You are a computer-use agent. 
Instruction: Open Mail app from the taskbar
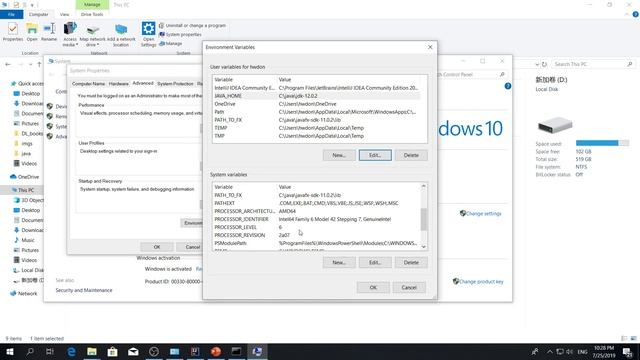(x=133, y=351)
